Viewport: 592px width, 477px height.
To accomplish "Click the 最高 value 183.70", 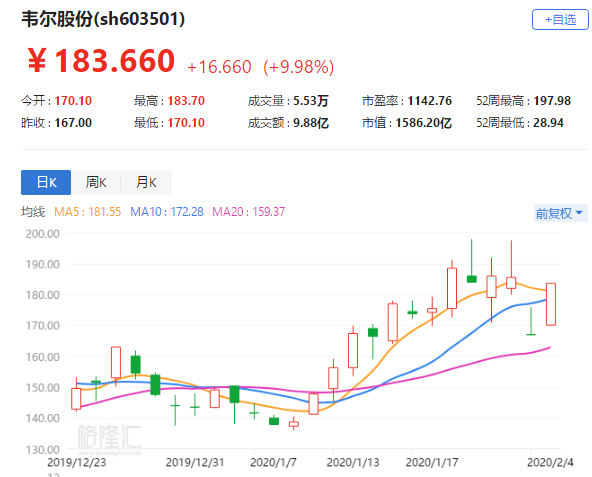I will (186, 101).
